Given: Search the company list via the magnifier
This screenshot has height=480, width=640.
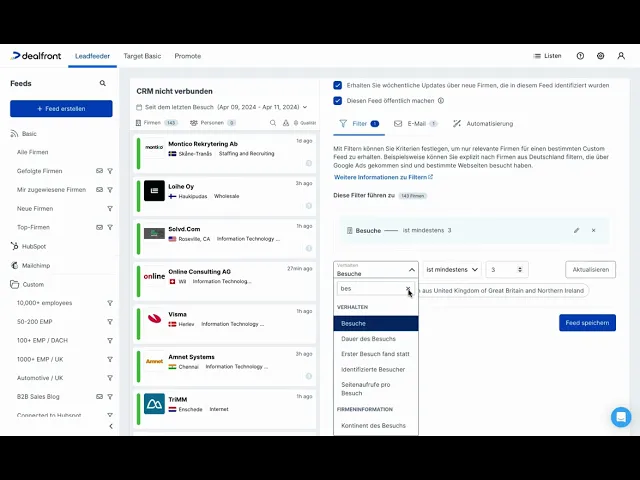Looking at the screenshot, I should click(273, 123).
